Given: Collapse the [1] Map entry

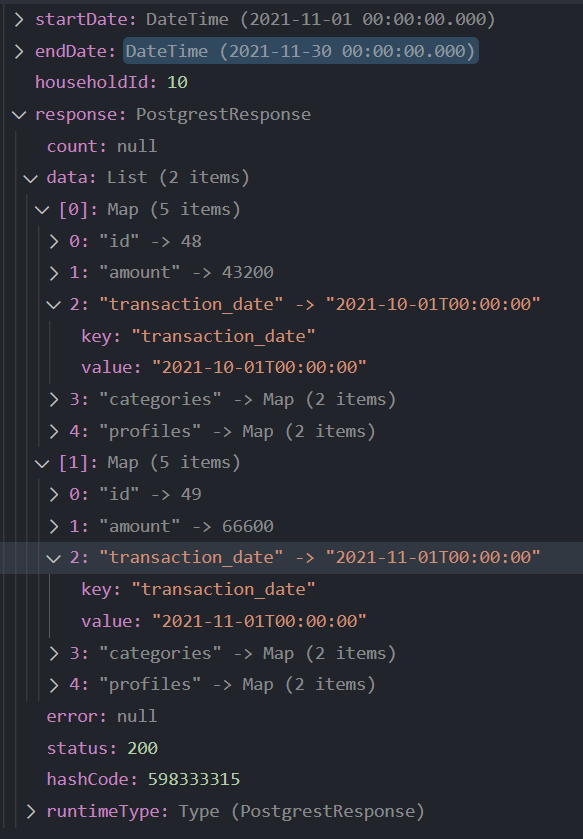Looking at the screenshot, I should [x=43, y=462].
